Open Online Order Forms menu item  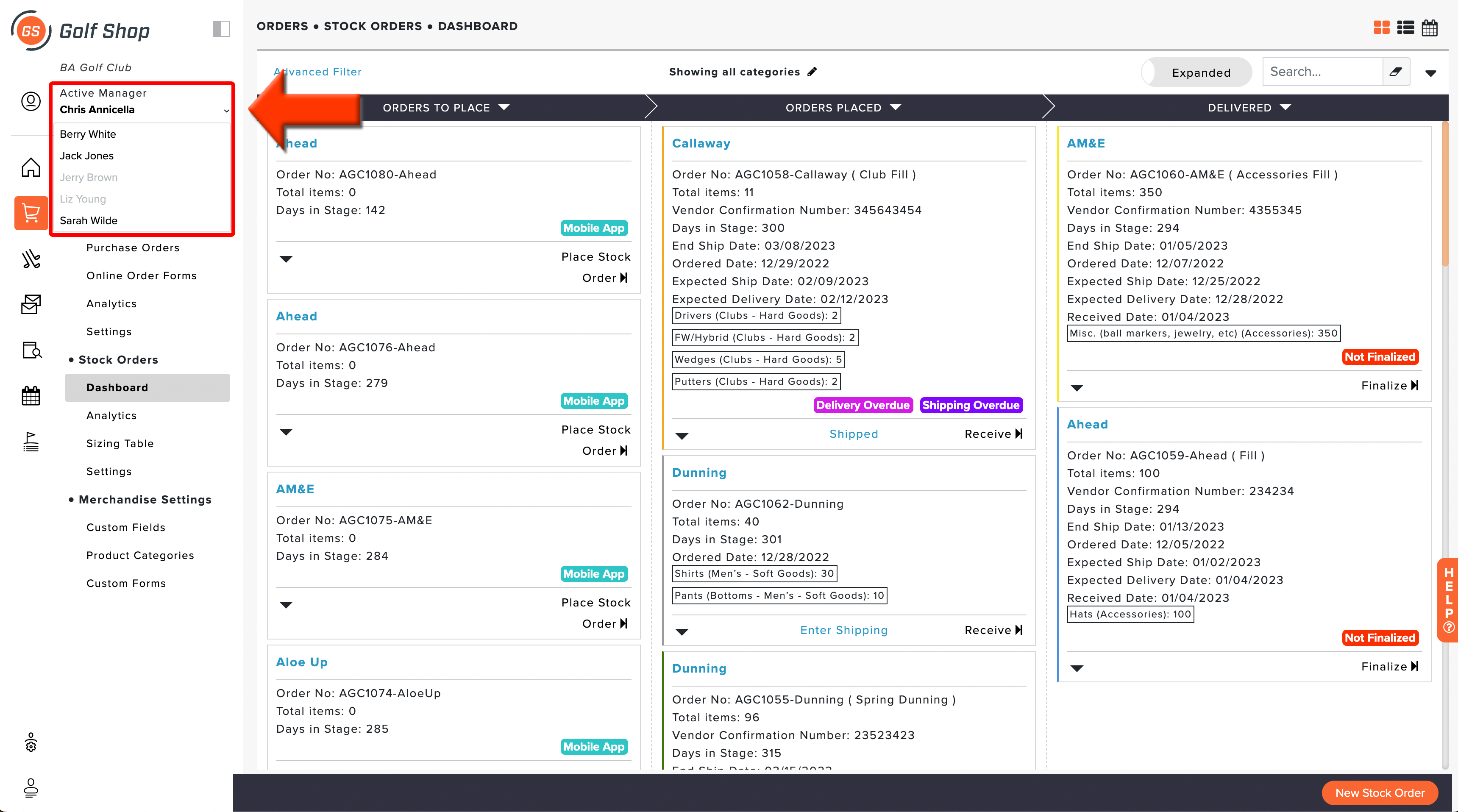click(x=142, y=275)
